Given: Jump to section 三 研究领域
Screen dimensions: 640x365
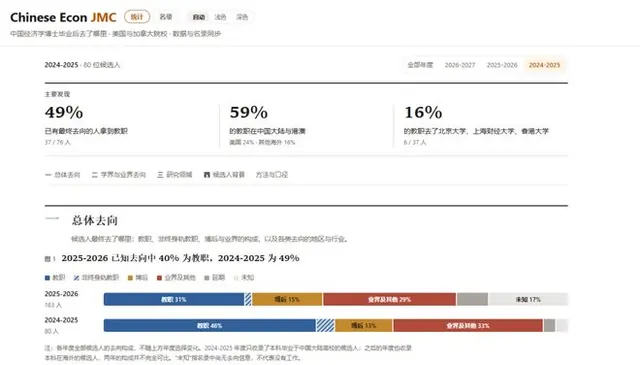Looking at the screenshot, I should tap(174, 175).
